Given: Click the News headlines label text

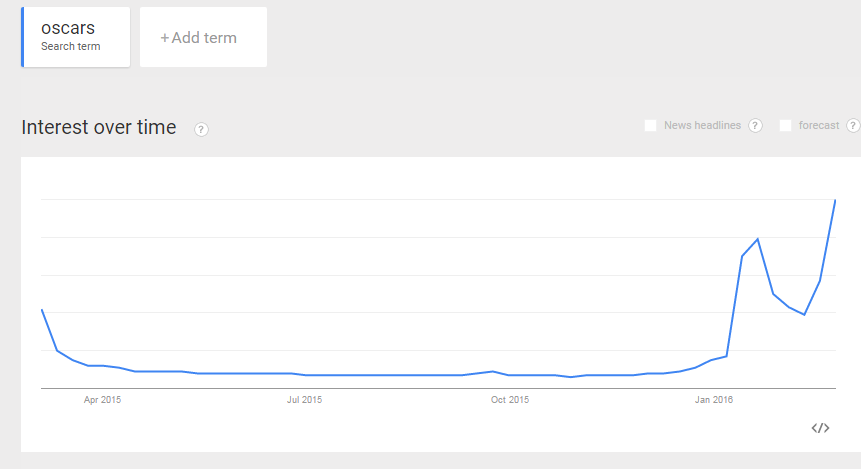Looking at the screenshot, I should point(702,126).
